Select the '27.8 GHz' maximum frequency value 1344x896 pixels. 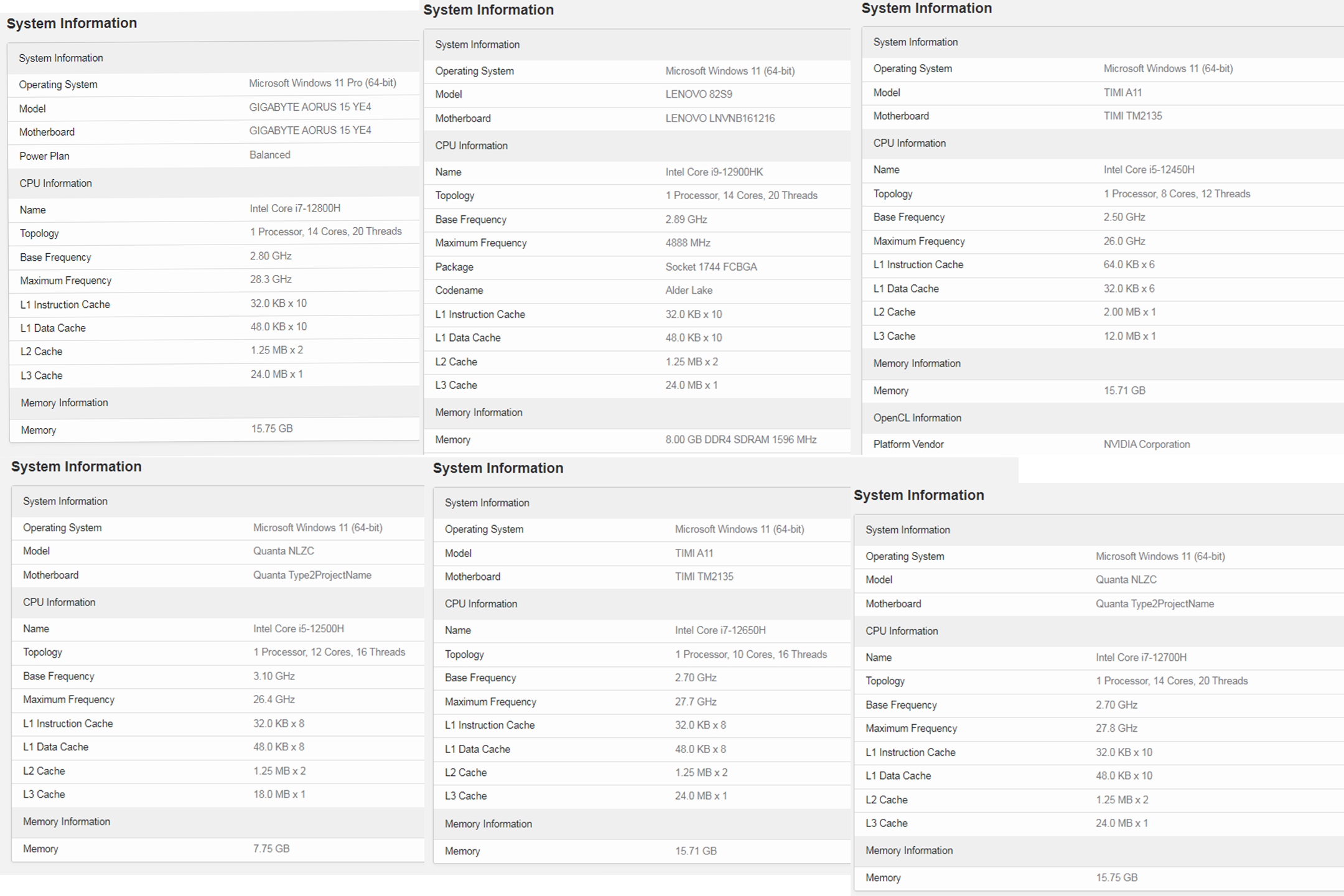tap(1116, 729)
